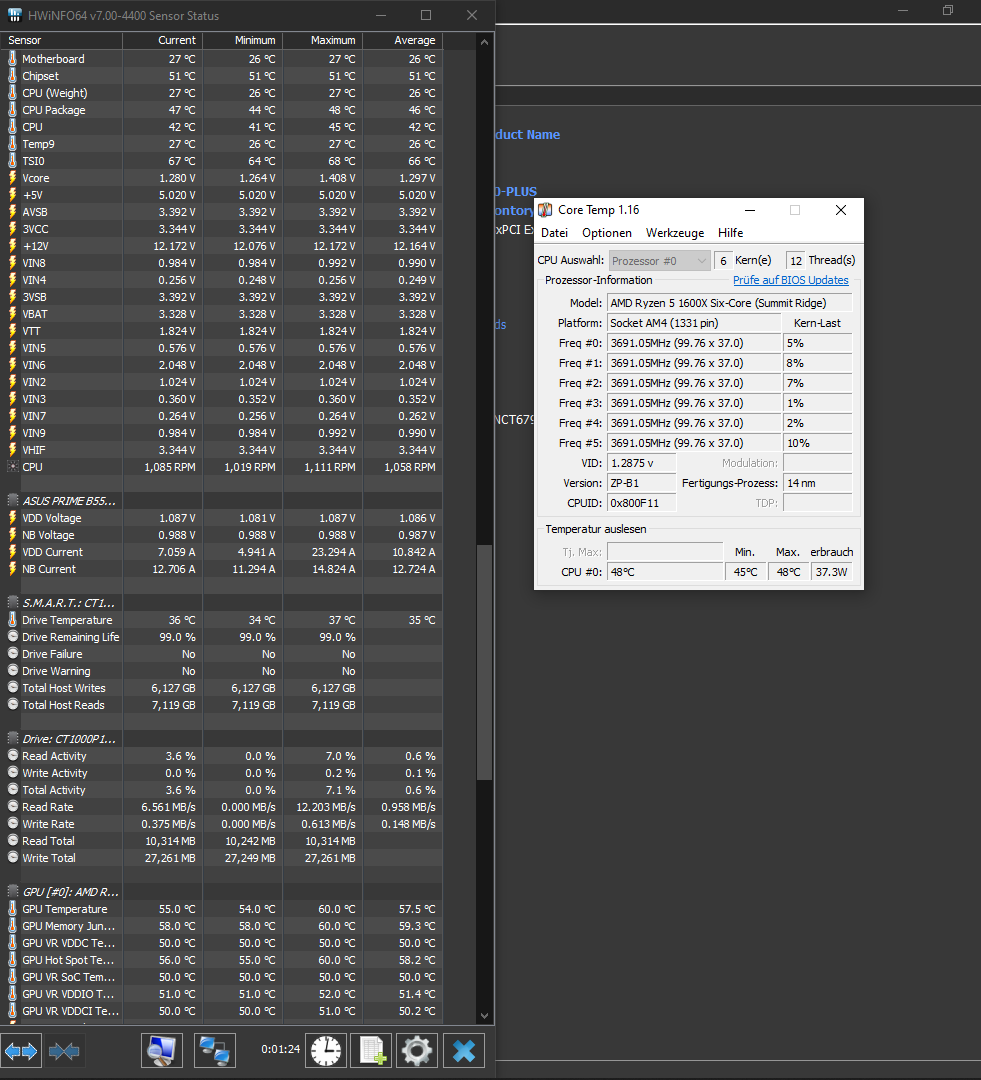Click the CPU #0 temperature field 48°C

(665, 572)
